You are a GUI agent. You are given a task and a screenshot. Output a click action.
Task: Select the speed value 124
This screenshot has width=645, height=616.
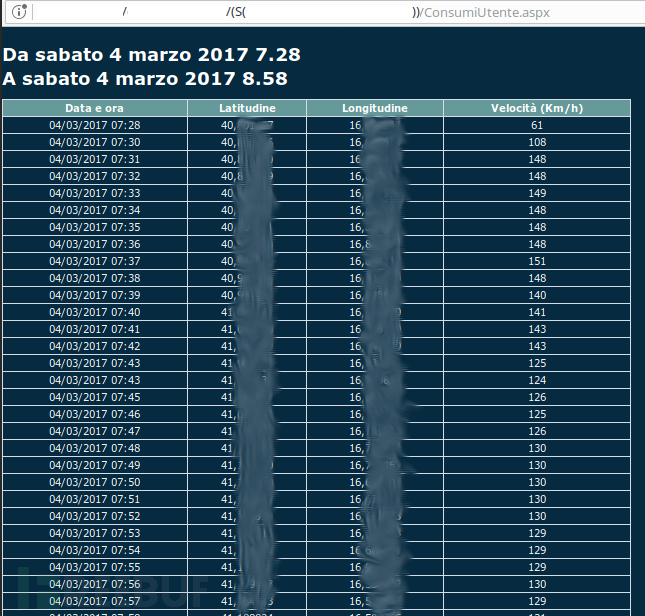coord(537,380)
